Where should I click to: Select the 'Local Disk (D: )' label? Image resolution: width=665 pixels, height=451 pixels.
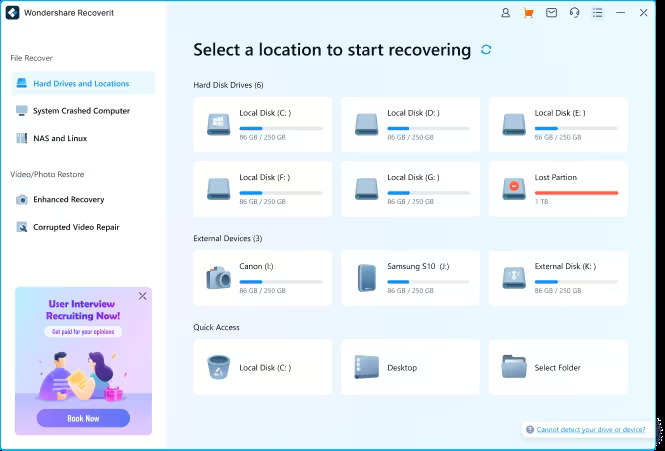[x=413, y=113]
